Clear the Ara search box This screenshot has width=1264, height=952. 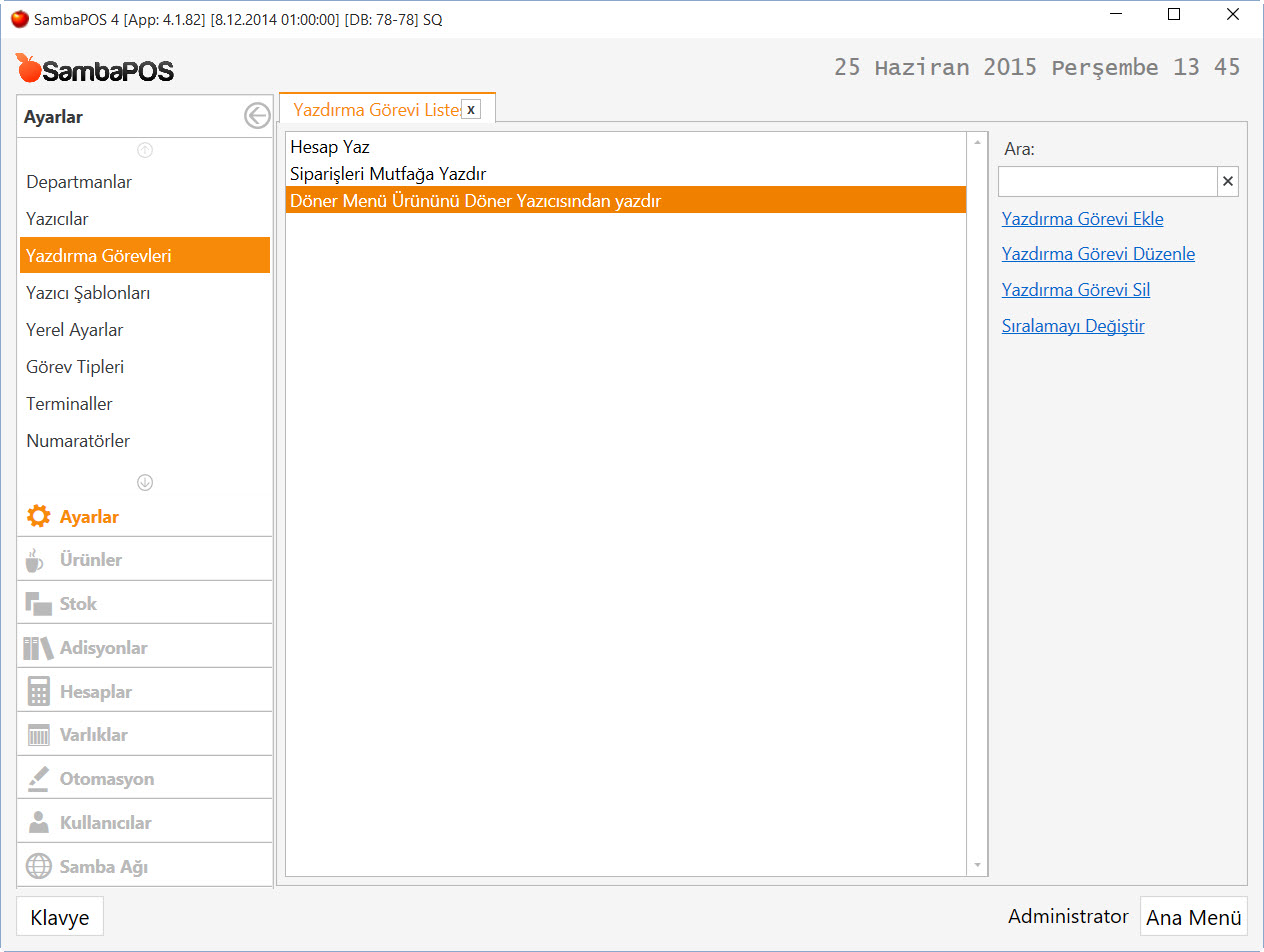(1228, 182)
